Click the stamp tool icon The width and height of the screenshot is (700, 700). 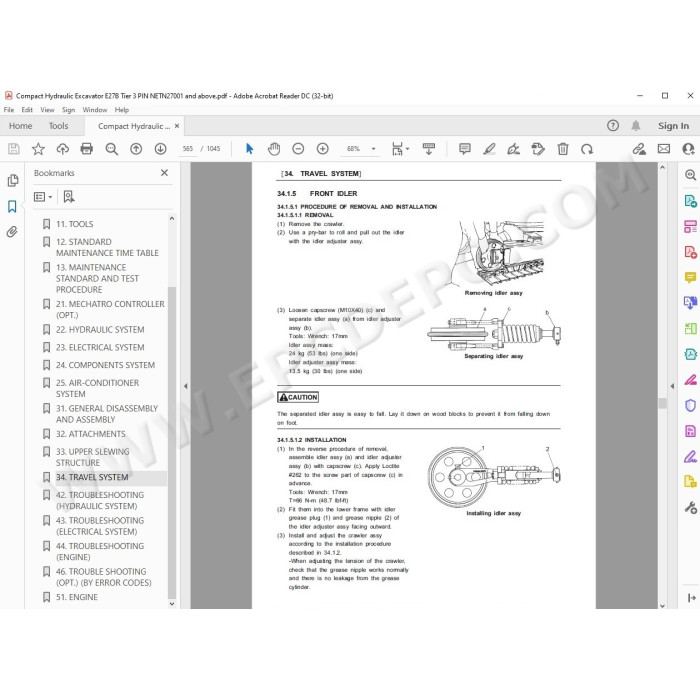tap(538, 149)
